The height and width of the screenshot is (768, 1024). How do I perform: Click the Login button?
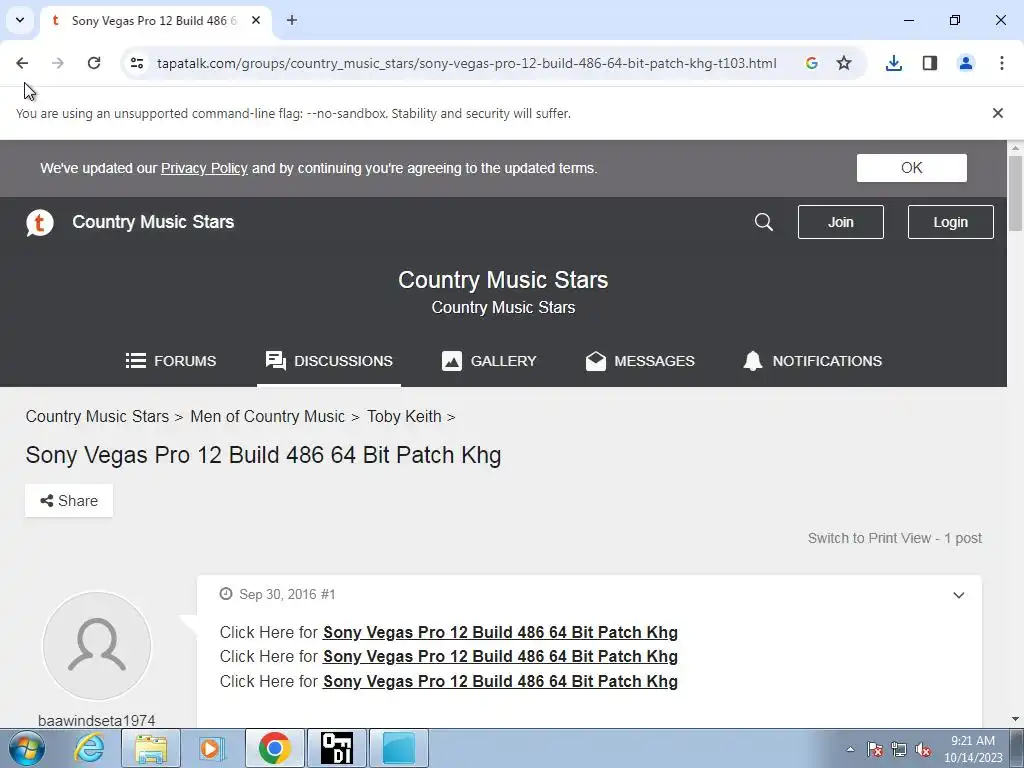pos(950,222)
